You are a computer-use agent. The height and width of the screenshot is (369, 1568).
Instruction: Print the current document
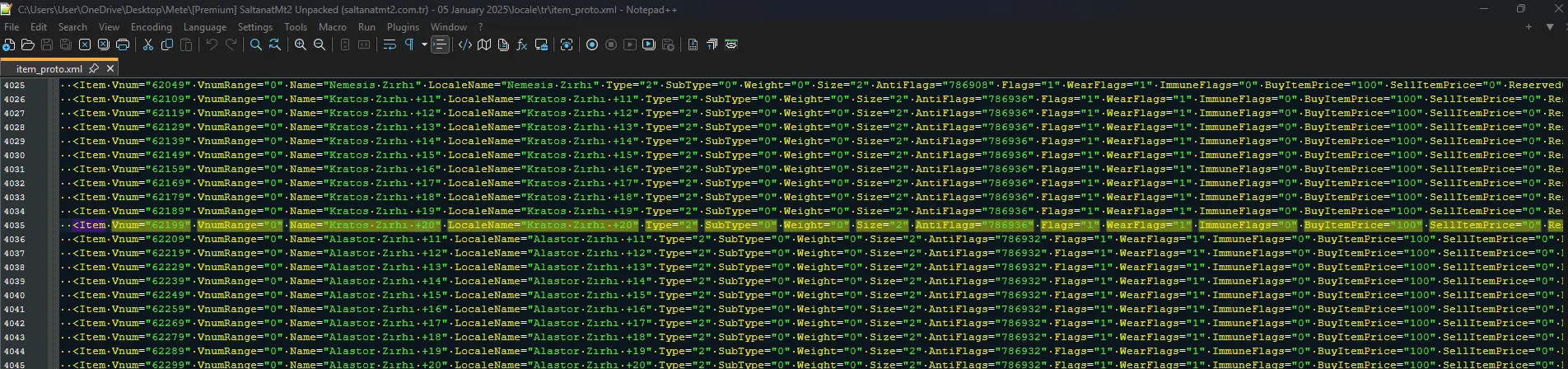(123, 44)
